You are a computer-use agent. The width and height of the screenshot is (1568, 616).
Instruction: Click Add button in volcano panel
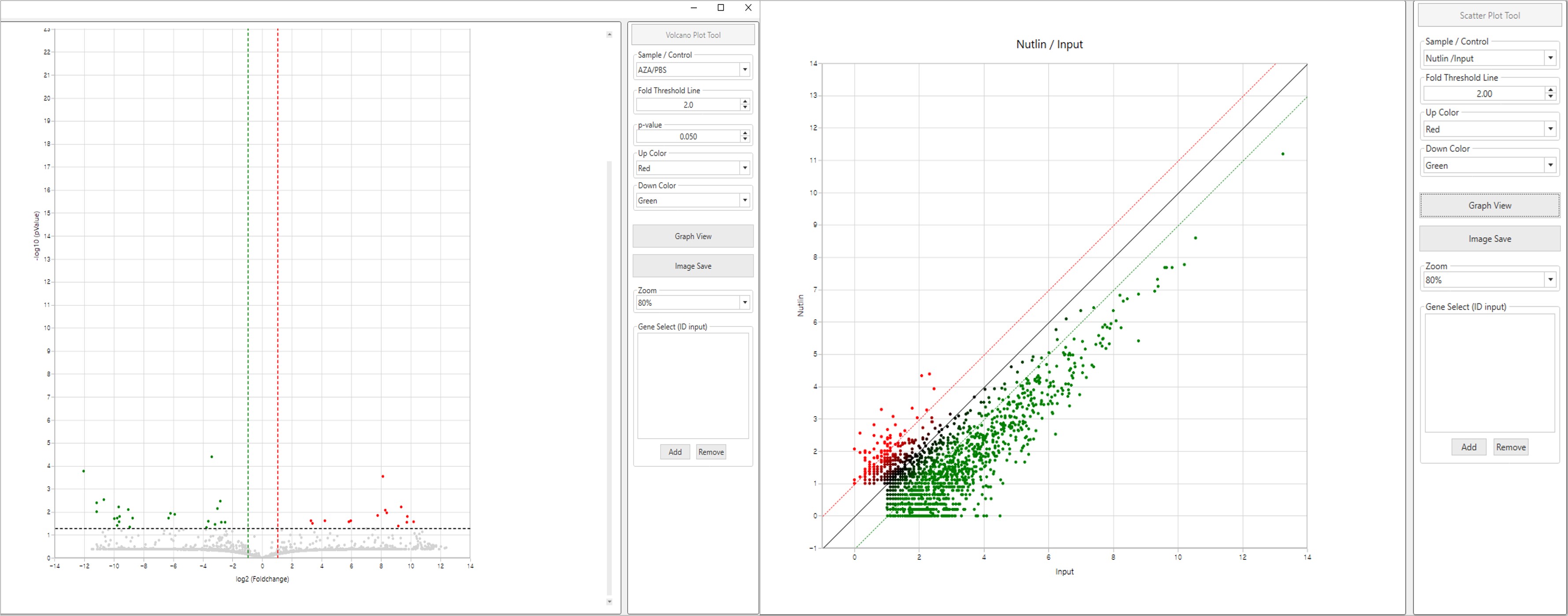[675, 451]
